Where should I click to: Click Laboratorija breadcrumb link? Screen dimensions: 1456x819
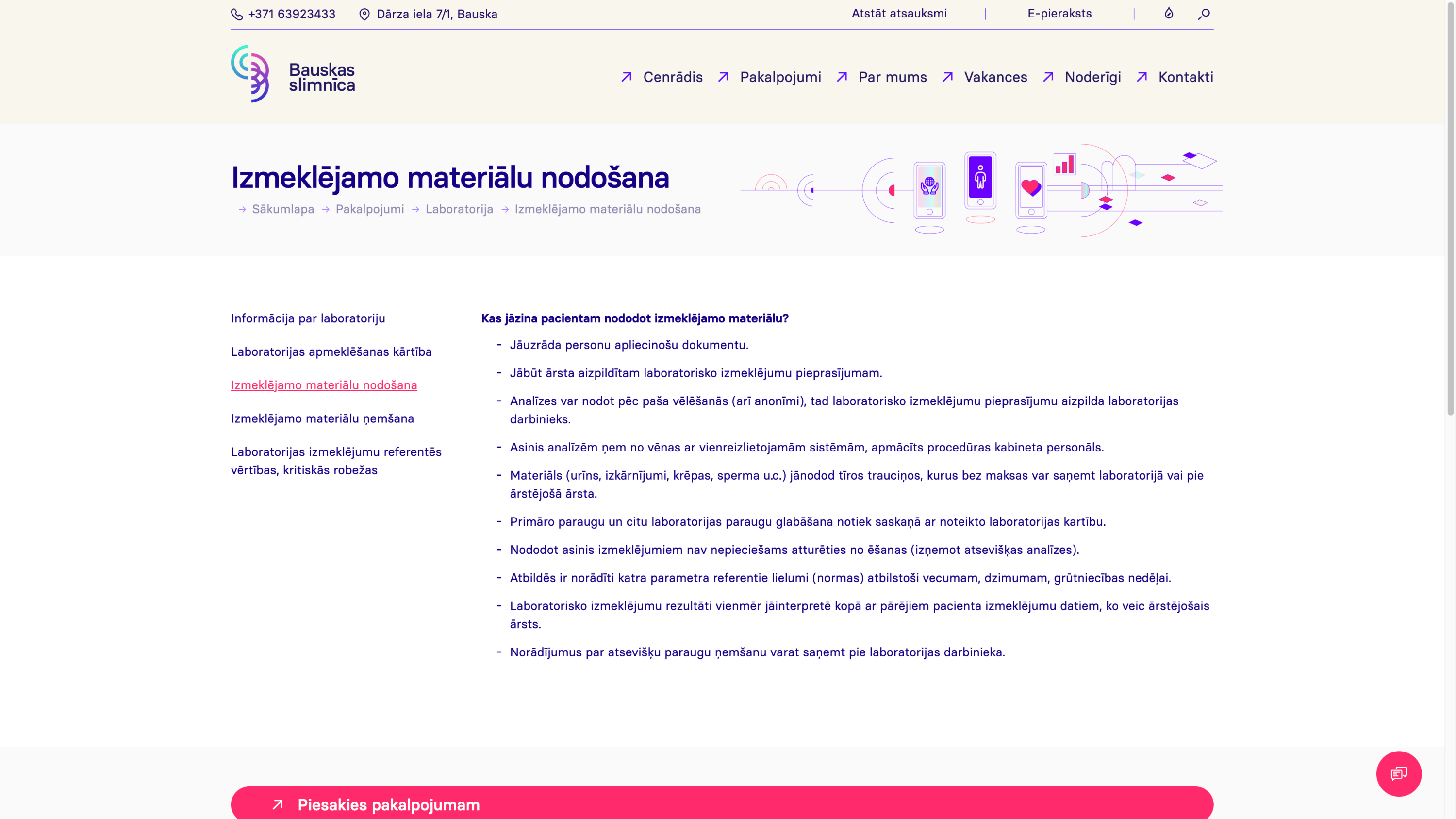[x=459, y=209]
